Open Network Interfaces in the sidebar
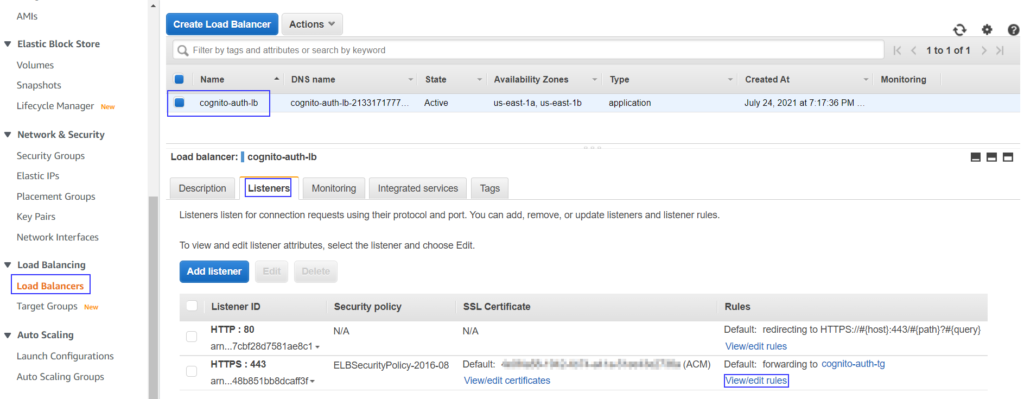The image size is (1024, 399). coord(57,237)
